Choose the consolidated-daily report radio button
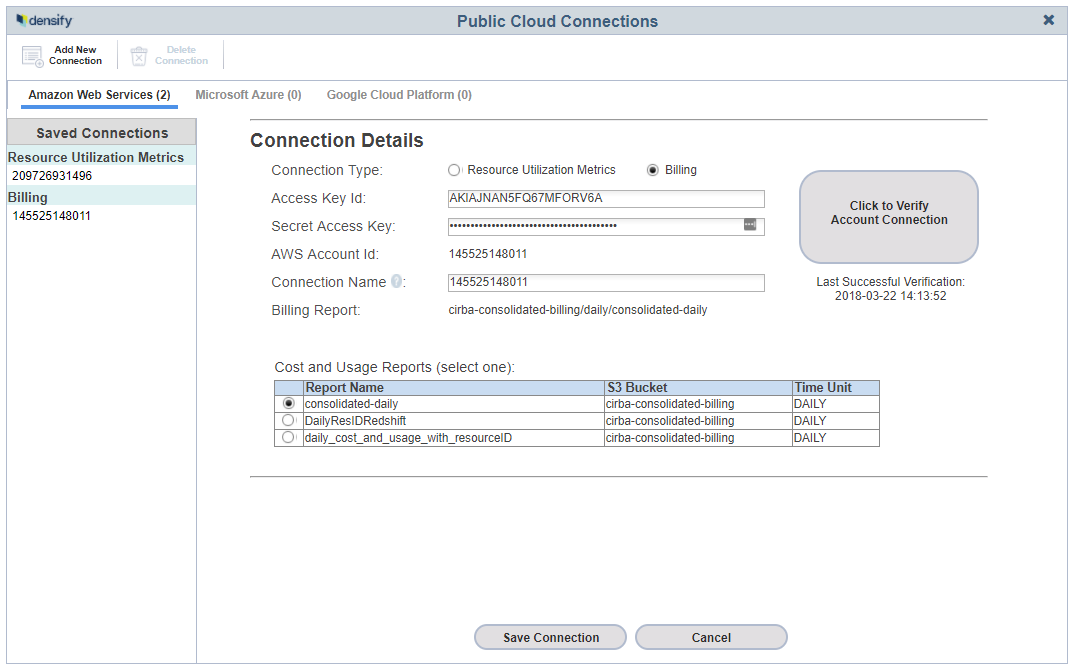This screenshot has height=670, width=1074. tap(289, 403)
